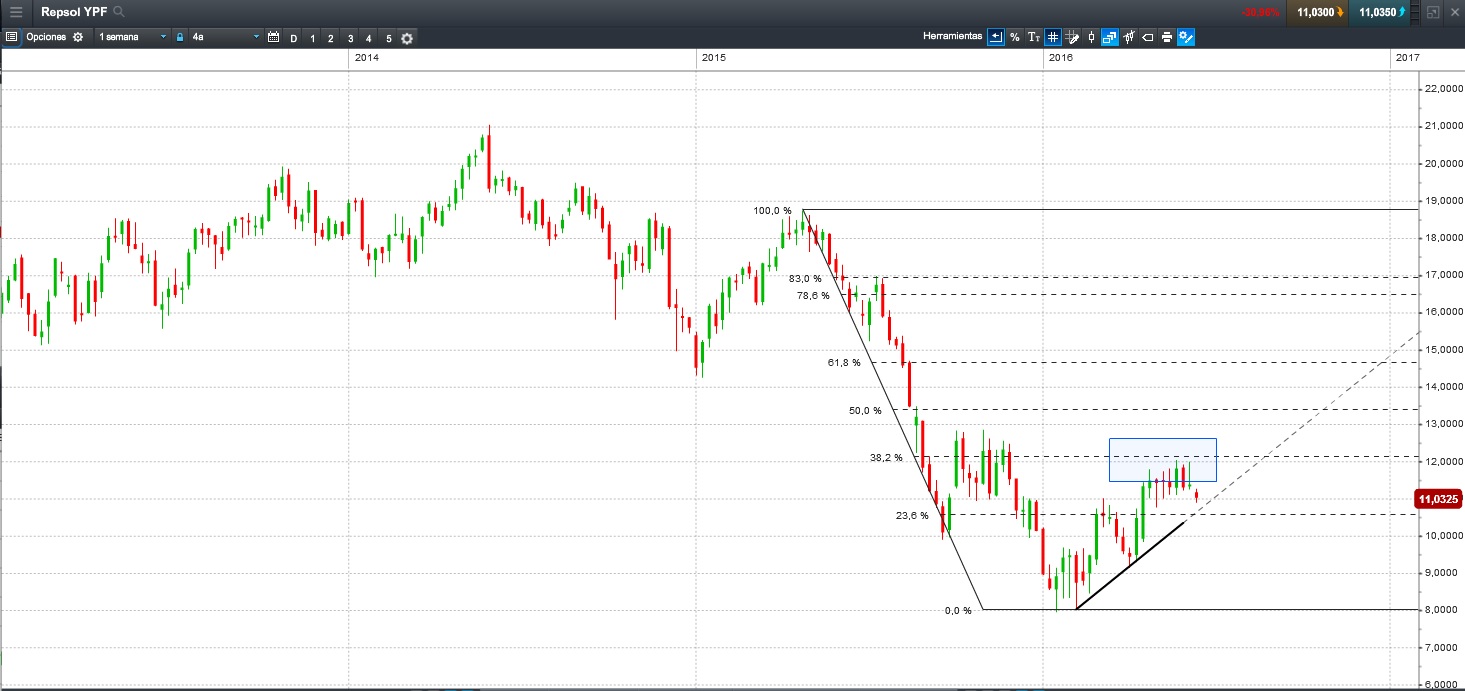Click the 13,0000 price axis label
This screenshot has width=1465, height=691.
(x=1443, y=424)
